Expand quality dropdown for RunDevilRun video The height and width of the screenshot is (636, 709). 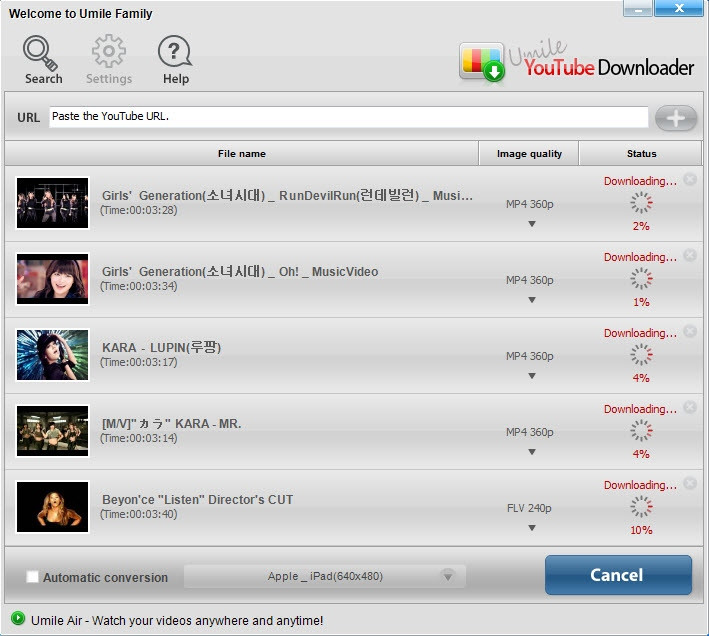point(532,224)
